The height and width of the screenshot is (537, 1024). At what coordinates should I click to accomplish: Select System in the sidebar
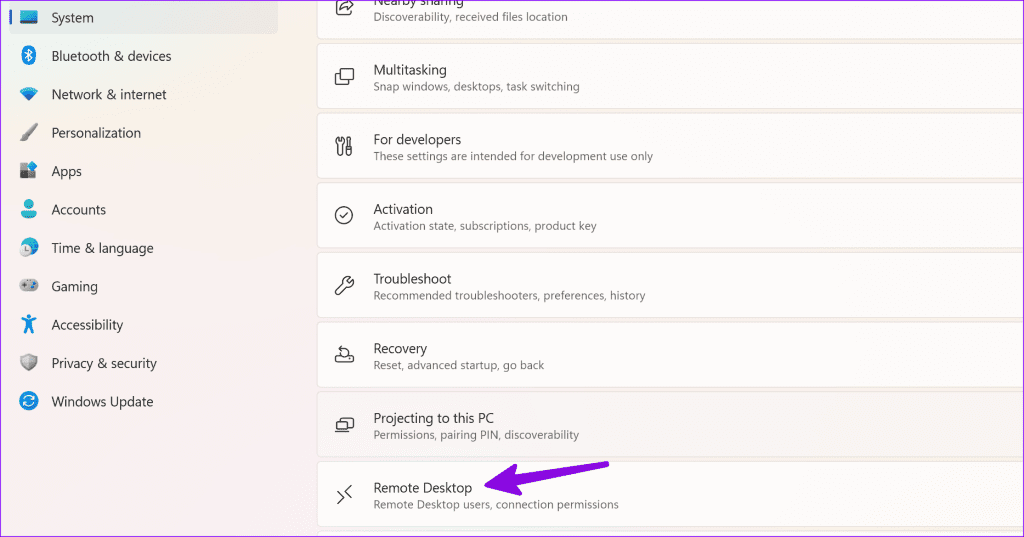tap(72, 18)
